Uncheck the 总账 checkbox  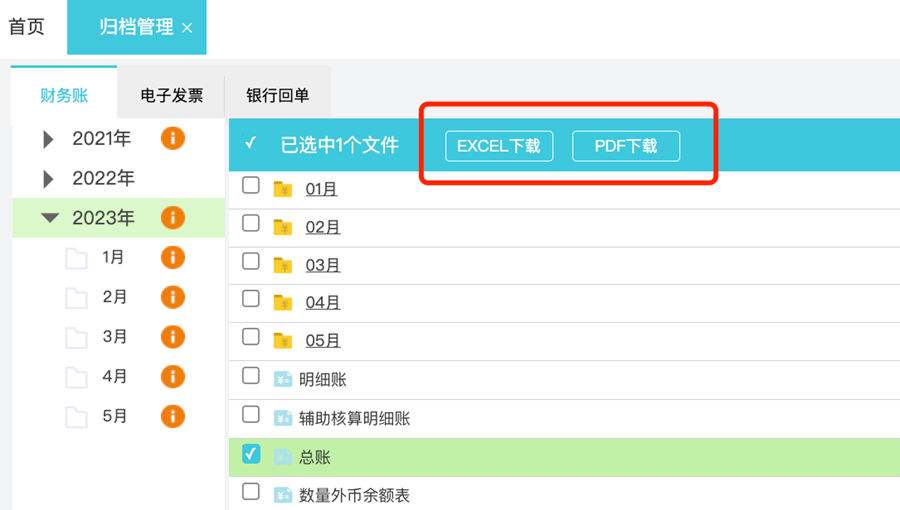coord(251,455)
